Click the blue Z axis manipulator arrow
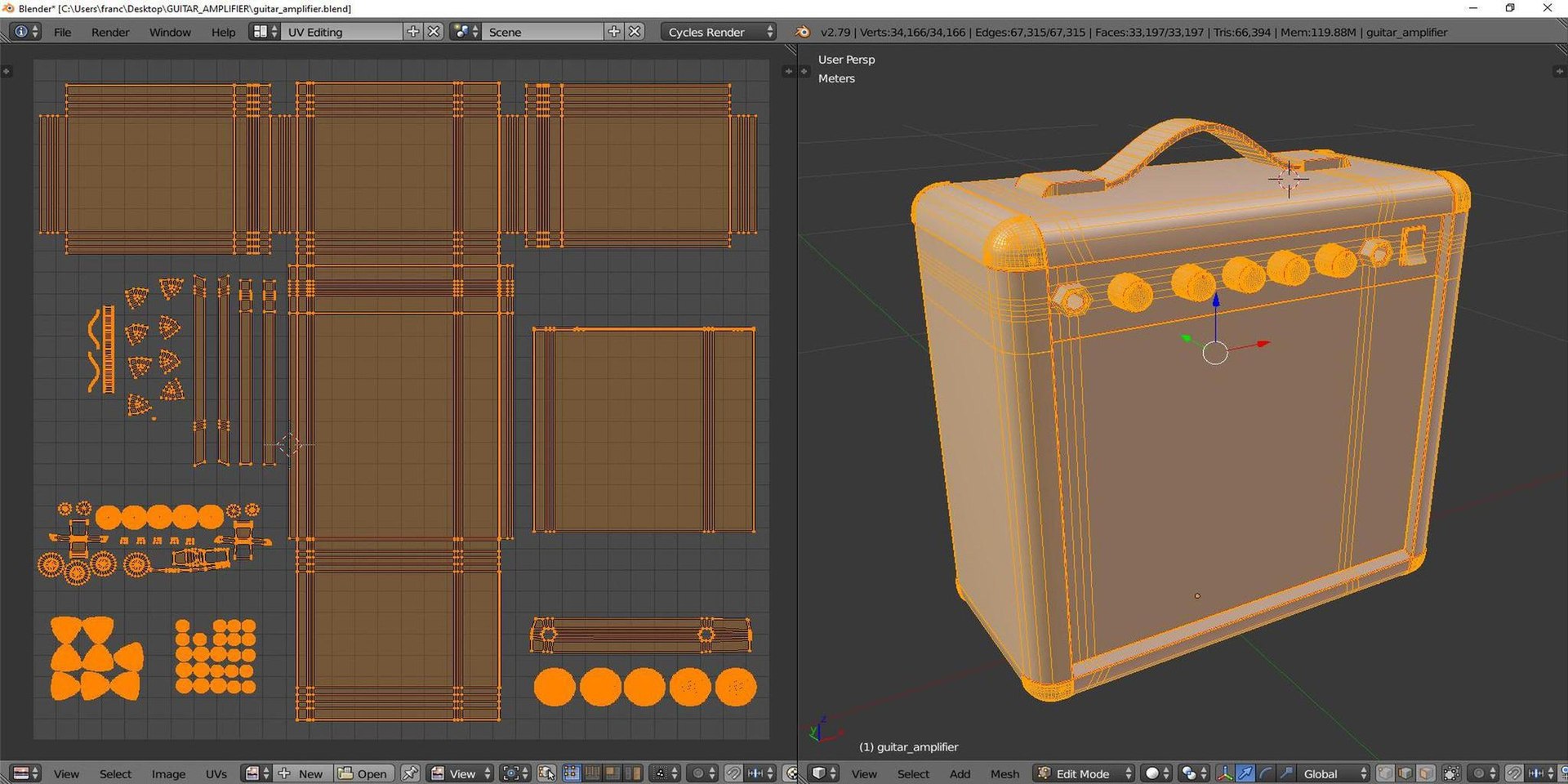Image resolution: width=1568 pixels, height=784 pixels. pyautogui.click(x=1216, y=301)
